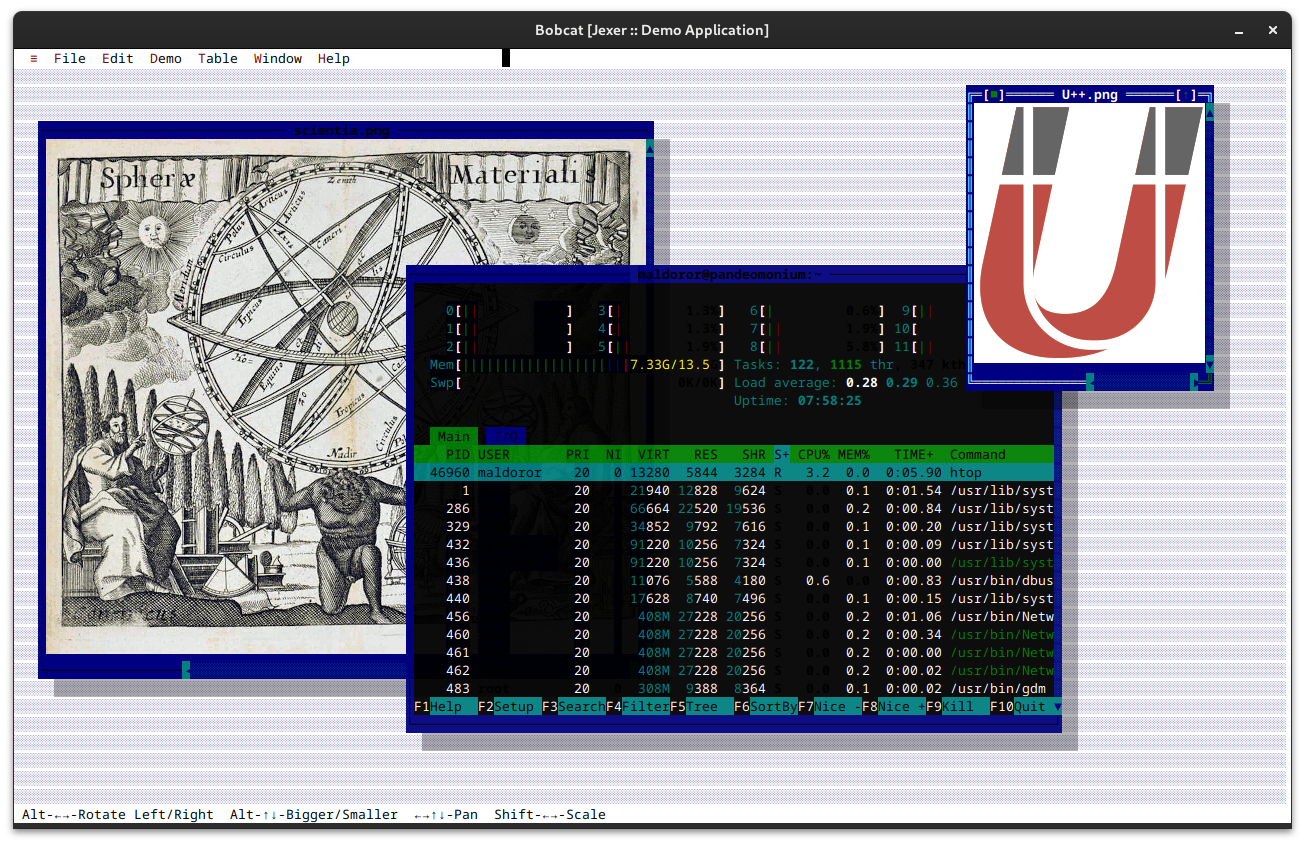Click the U++.png vertical scrollbar down arrow
Viewport: 1305px width, 845px height.
click(x=1210, y=365)
